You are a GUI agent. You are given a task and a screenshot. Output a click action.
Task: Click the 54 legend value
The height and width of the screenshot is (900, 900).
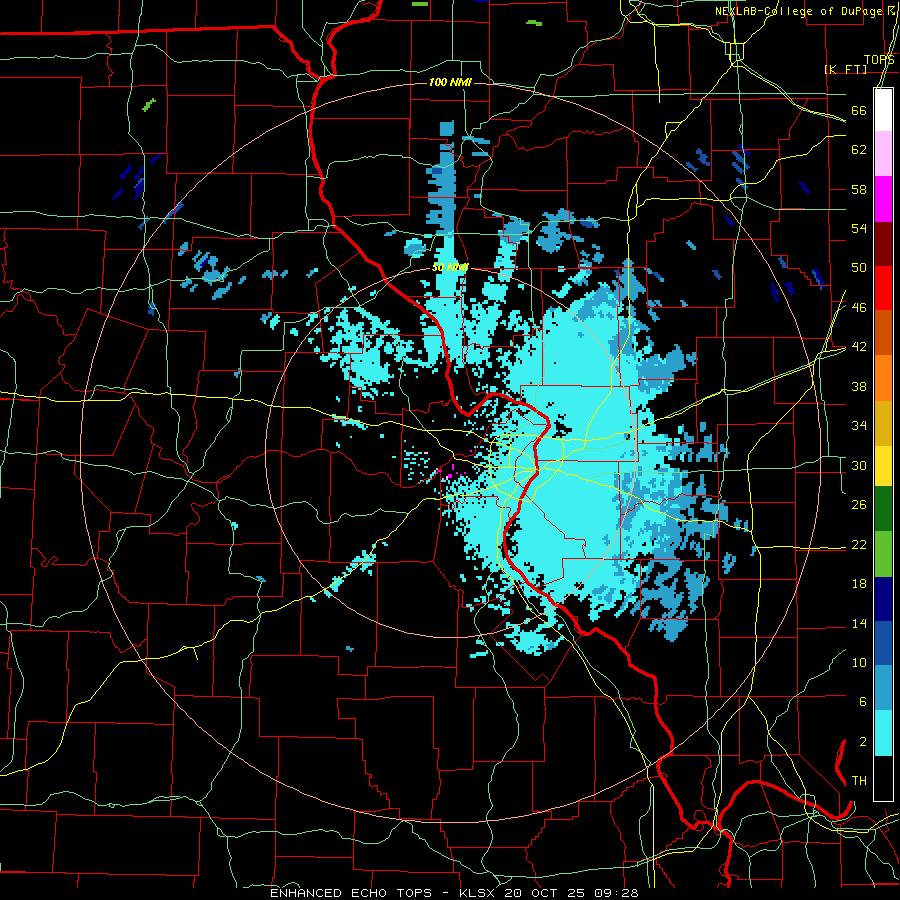(x=859, y=228)
